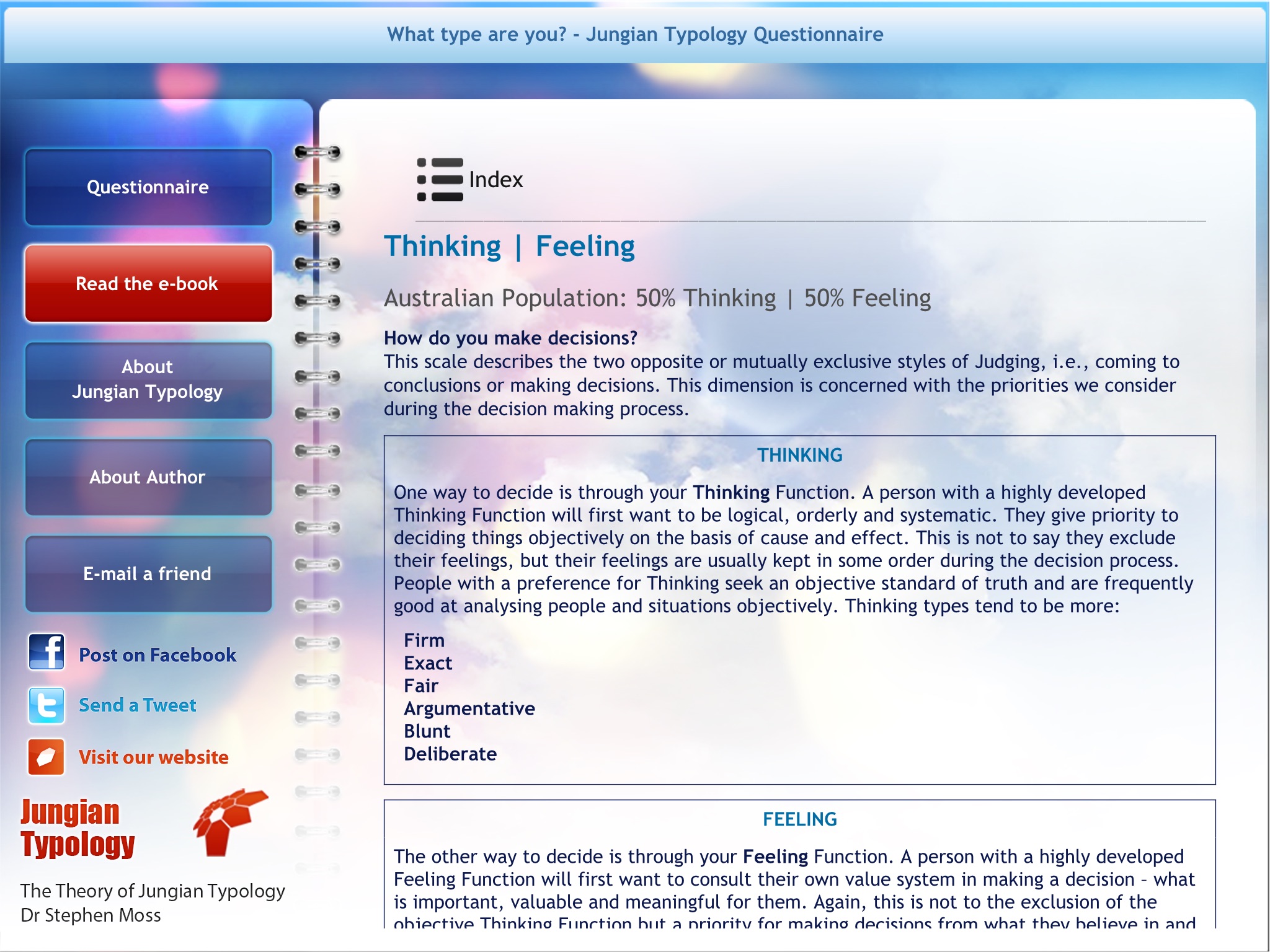Viewport: 1270px width, 952px height.
Task: Click the Post on Facebook link
Action: tap(158, 655)
